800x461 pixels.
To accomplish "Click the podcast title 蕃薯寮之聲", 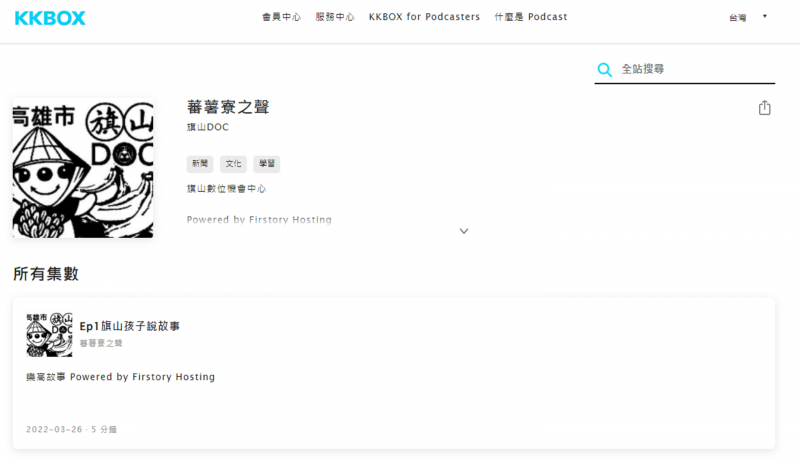I will click(228, 107).
